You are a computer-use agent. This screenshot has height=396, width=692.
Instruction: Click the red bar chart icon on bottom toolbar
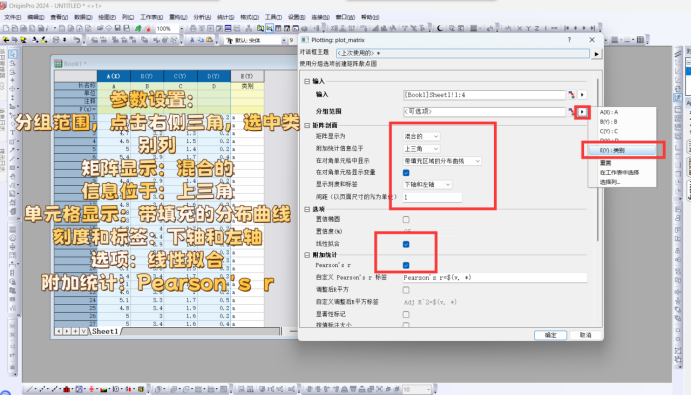66,389
